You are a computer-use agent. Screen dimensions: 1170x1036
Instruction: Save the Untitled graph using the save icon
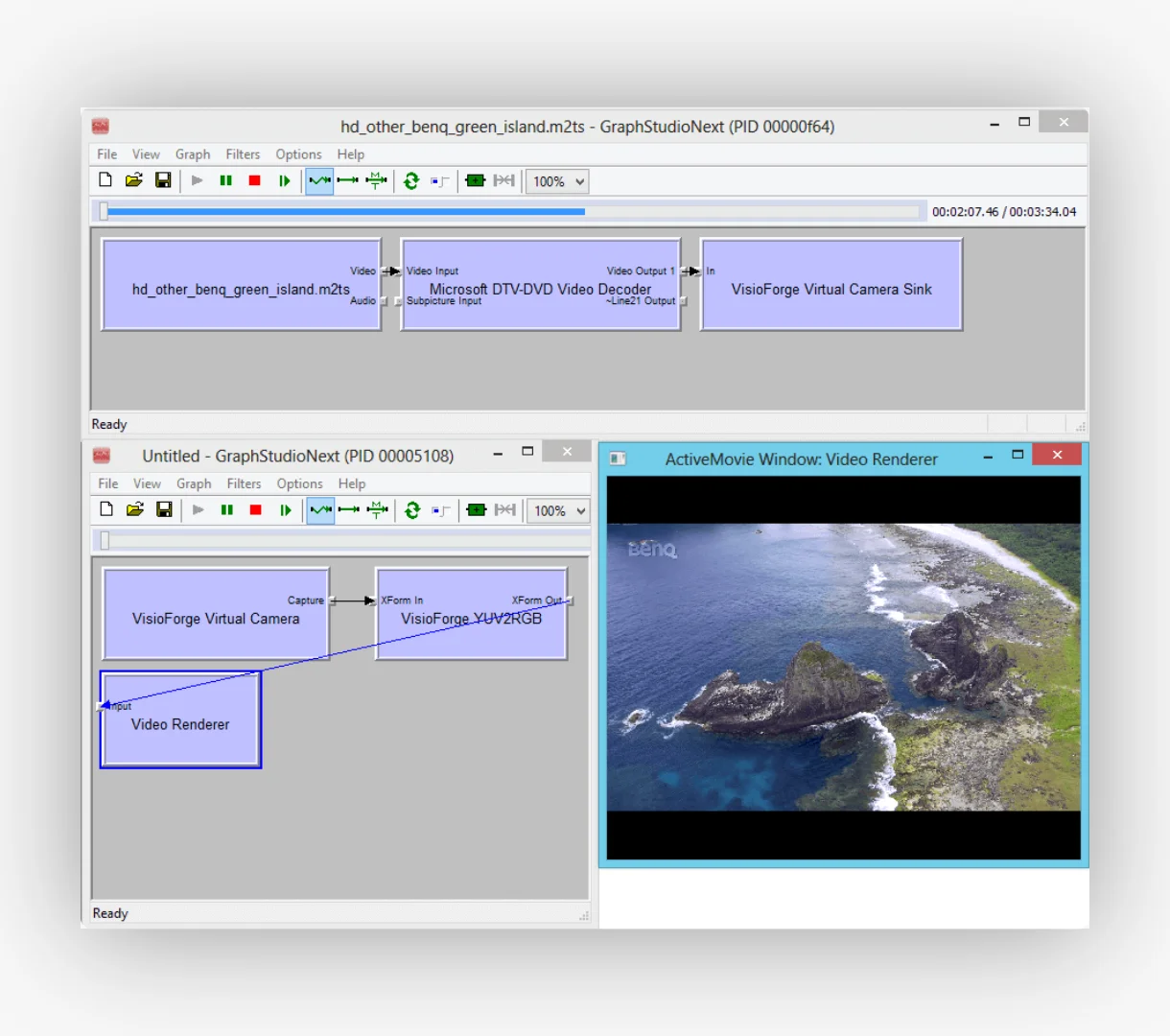coord(164,509)
